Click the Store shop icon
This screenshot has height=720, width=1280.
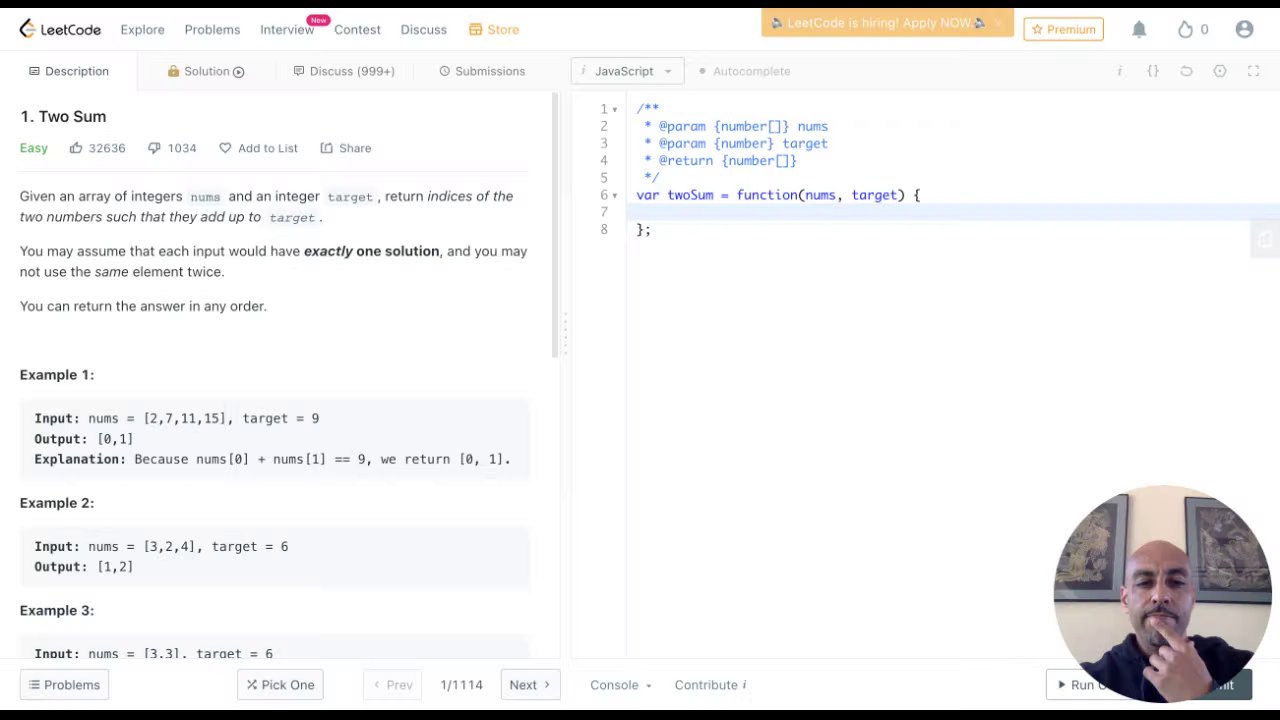pyautogui.click(x=475, y=30)
